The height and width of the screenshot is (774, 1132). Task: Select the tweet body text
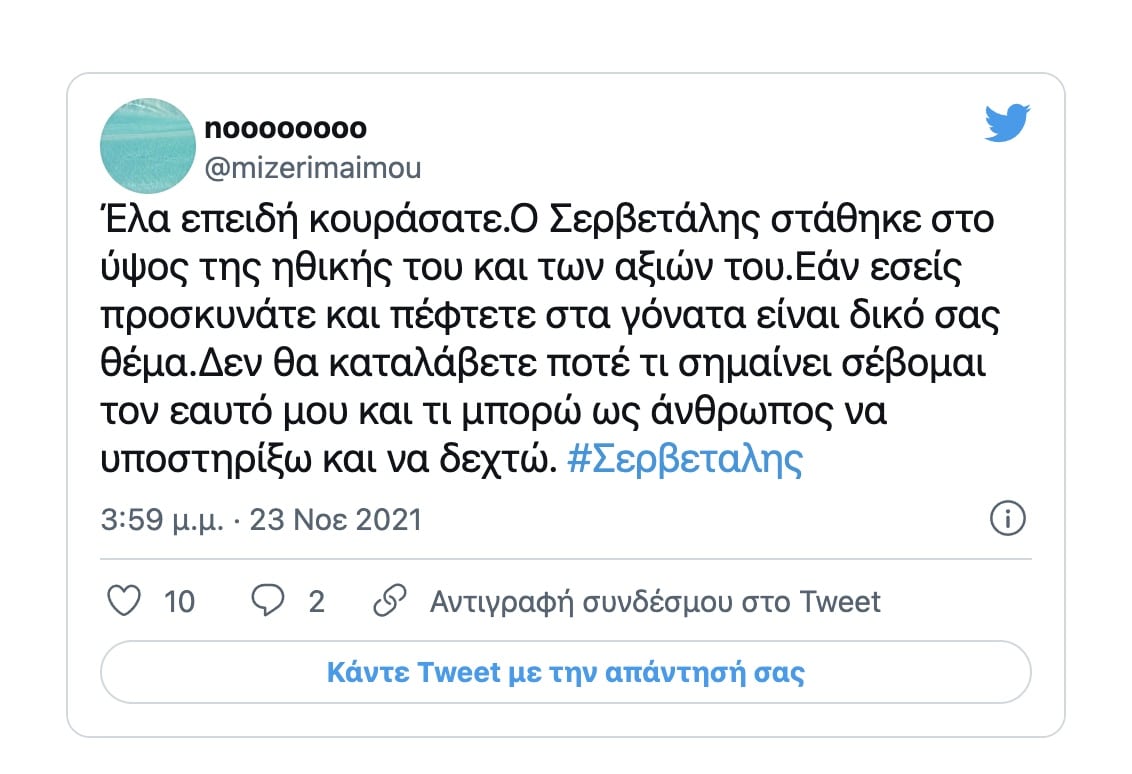pos(550,335)
